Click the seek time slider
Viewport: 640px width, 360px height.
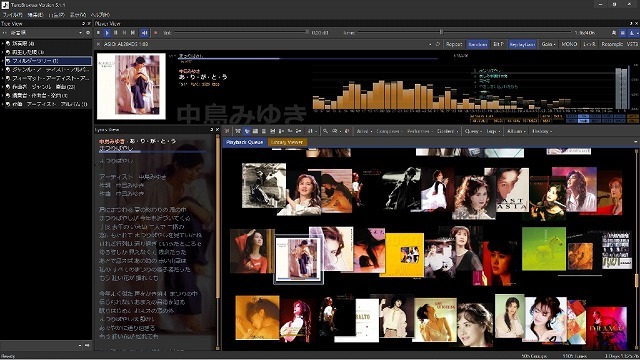click(464, 33)
